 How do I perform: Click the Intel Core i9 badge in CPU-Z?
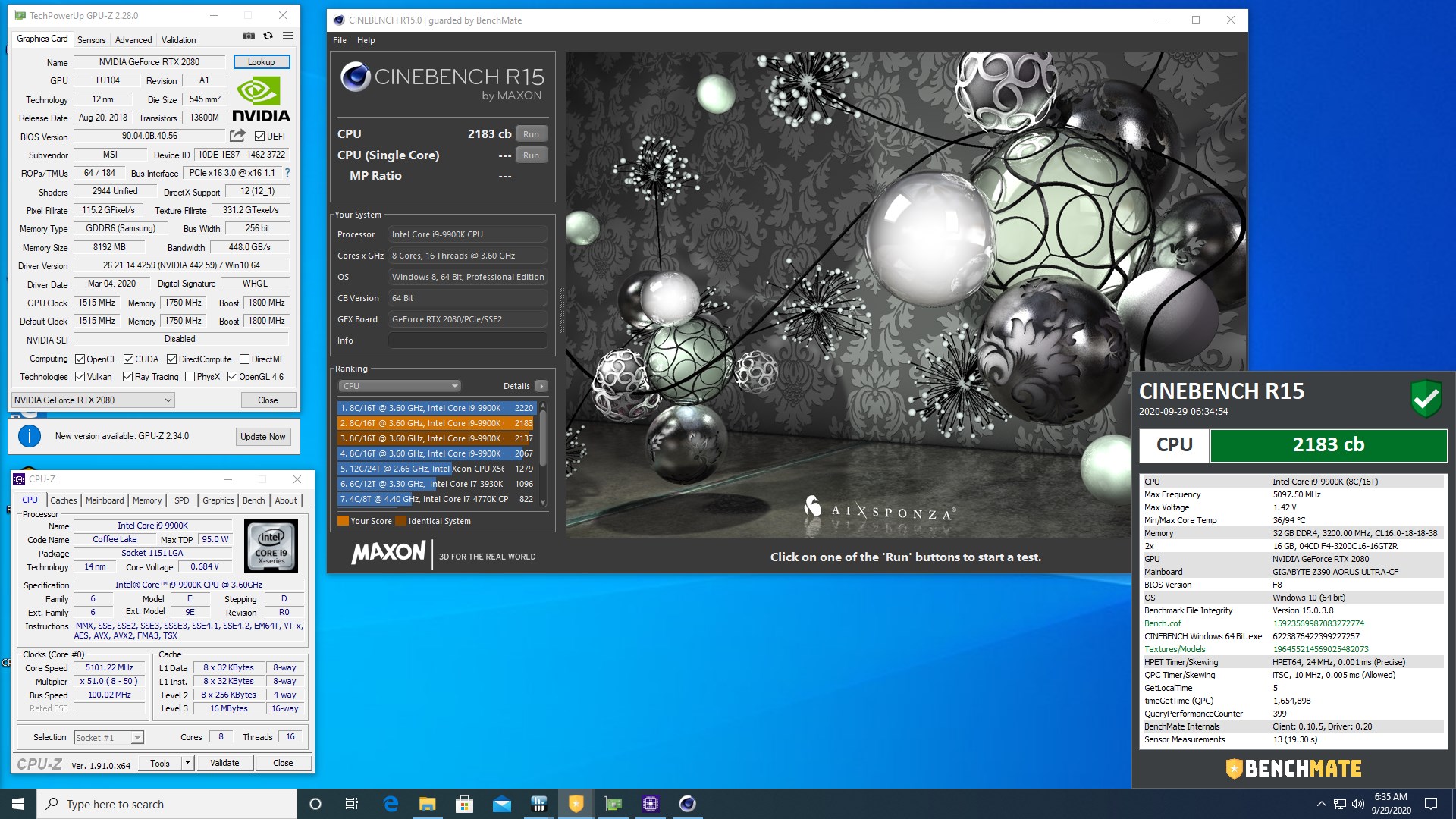pos(271,546)
